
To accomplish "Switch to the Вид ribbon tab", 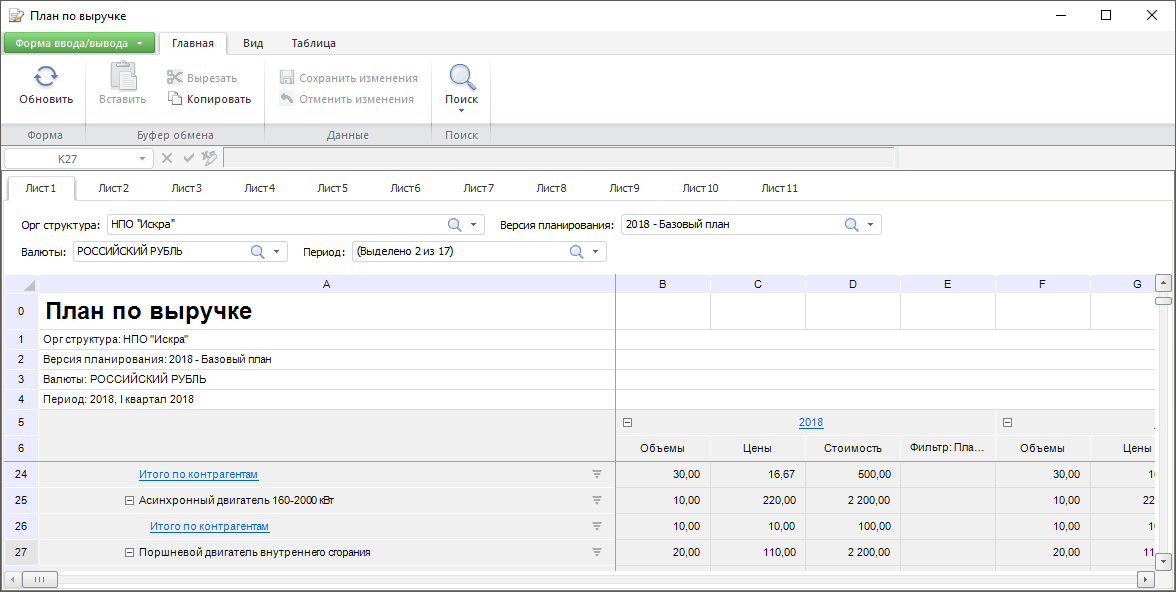I will pyautogui.click(x=253, y=43).
